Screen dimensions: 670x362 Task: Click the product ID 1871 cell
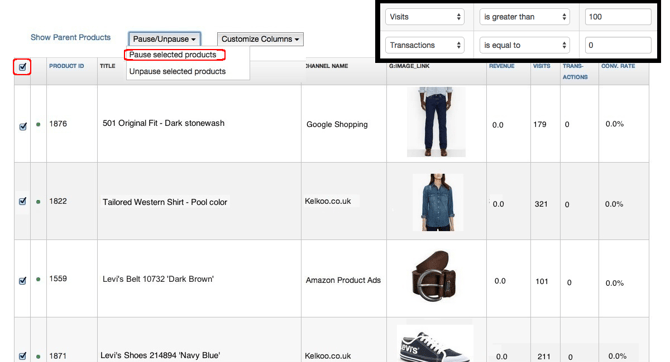click(x=58, y=356)
